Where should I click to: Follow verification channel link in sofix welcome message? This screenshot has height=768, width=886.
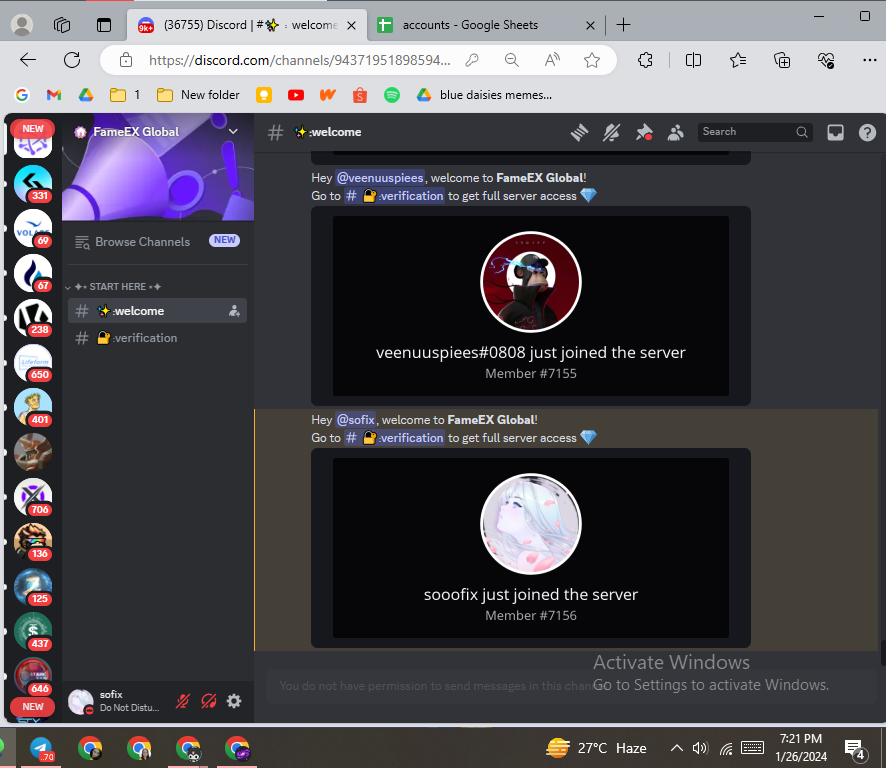pyautogui.click(x=394, y=438)
